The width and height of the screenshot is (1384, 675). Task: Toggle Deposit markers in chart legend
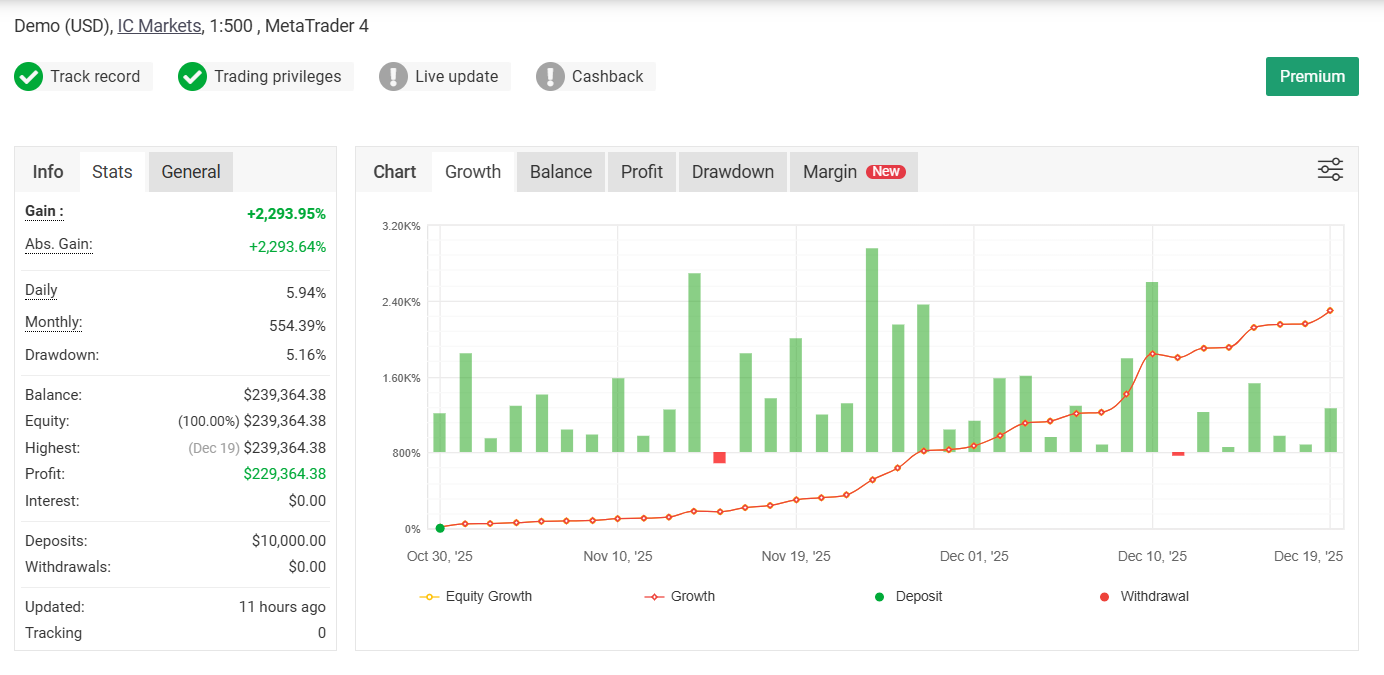908,597
